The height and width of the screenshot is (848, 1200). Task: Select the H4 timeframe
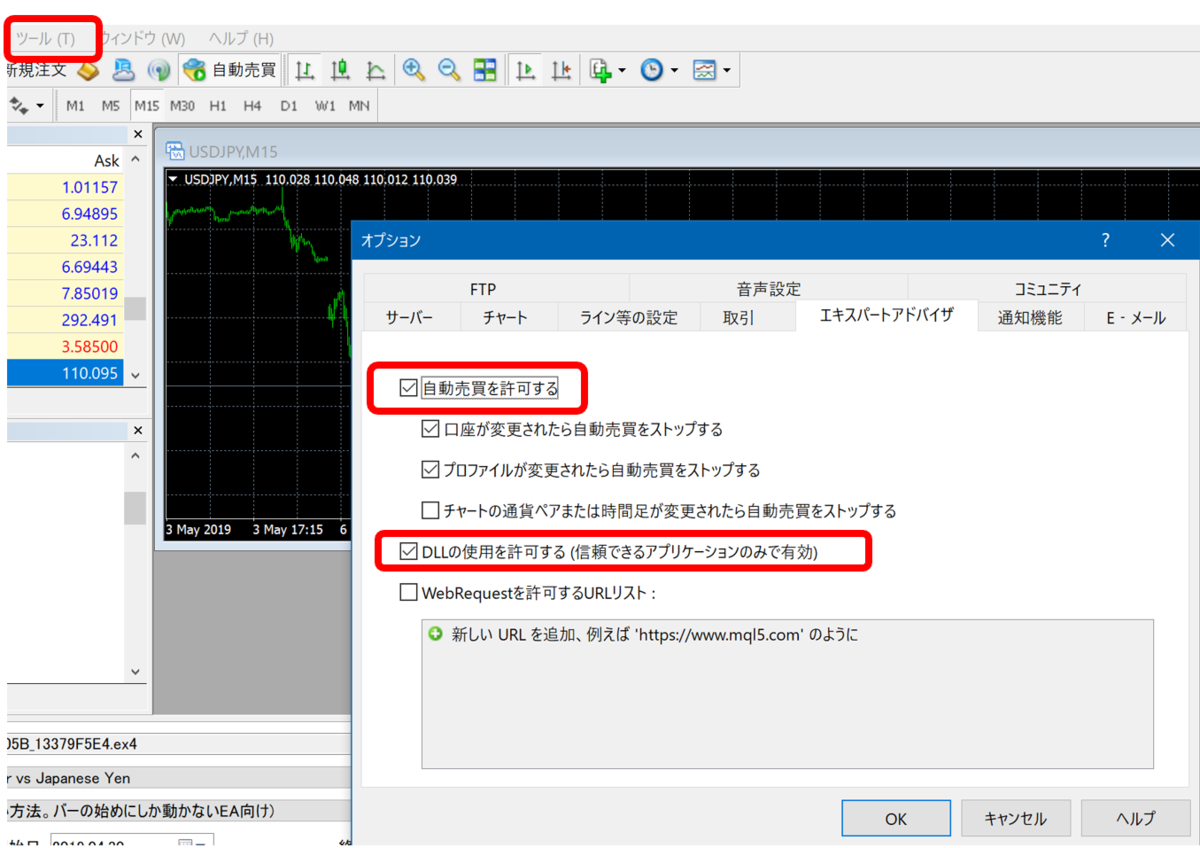click(x=252, y=106)
